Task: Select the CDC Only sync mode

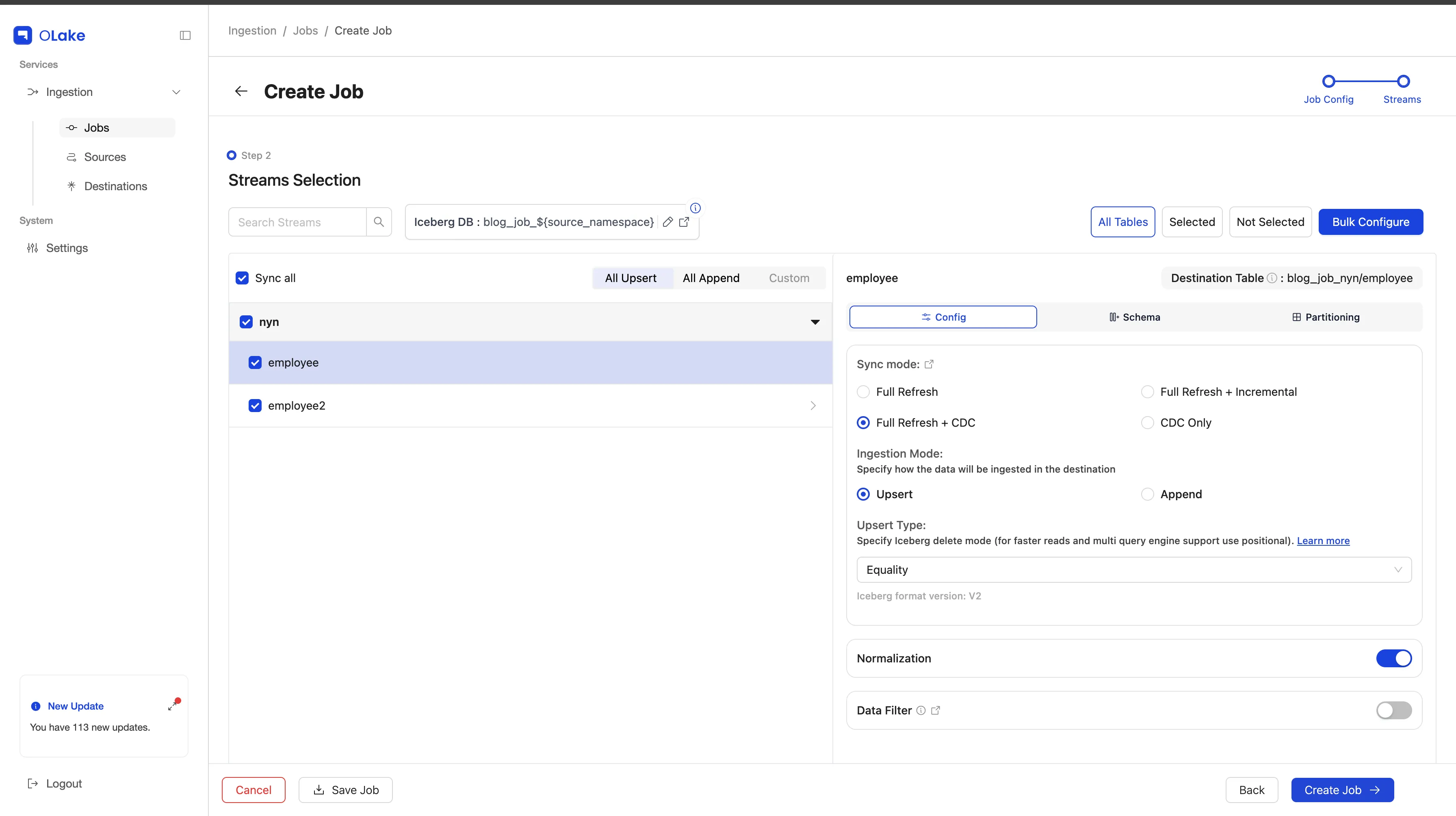Action: [1147, 422]
